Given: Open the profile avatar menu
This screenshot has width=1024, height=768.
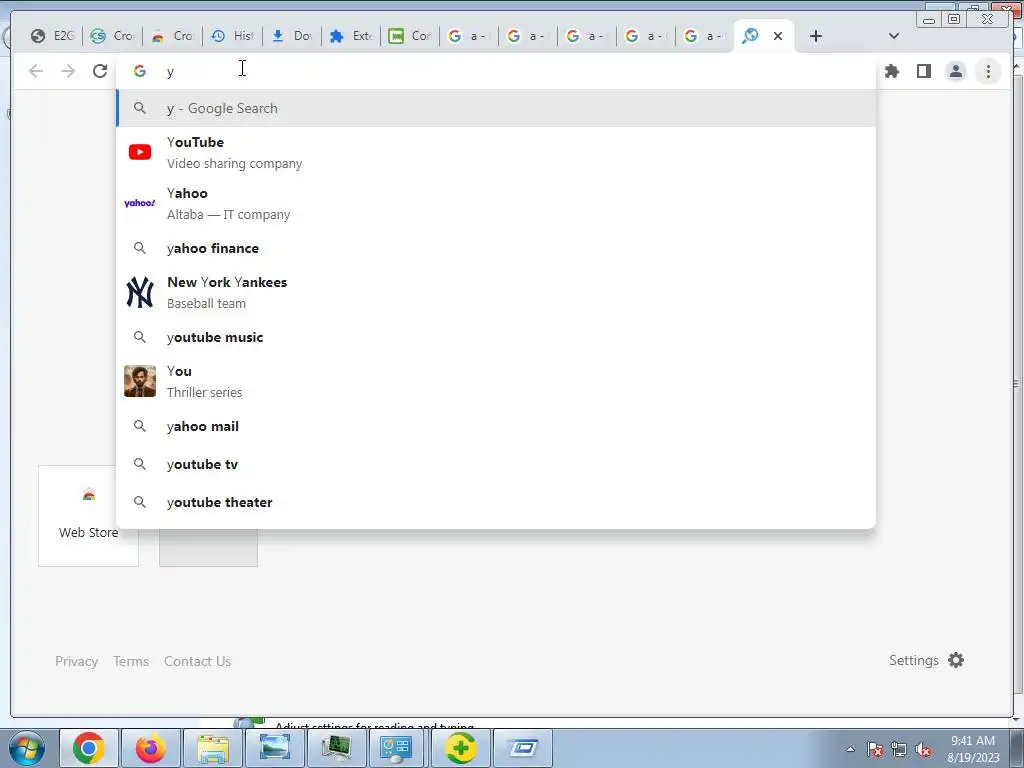Looking at the screenshot, I should tap(955, 71).
